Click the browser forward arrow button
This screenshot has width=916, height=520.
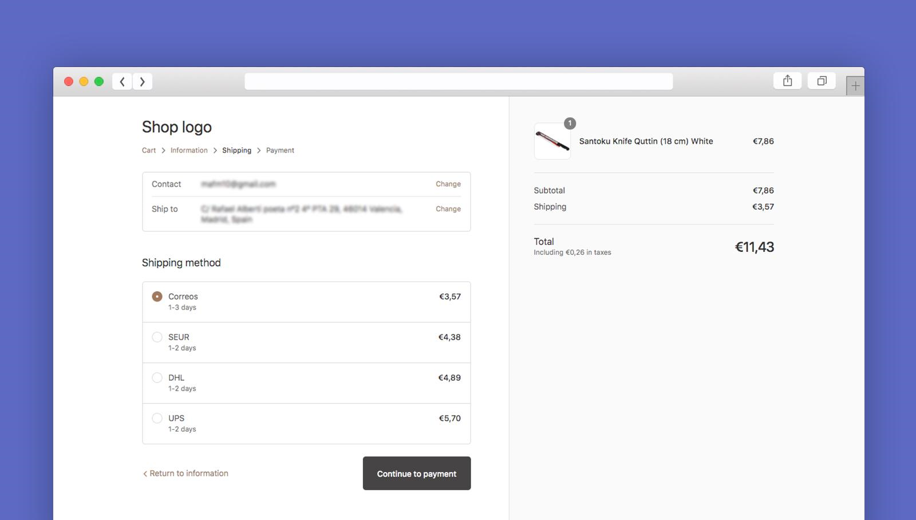click(142, 82)
